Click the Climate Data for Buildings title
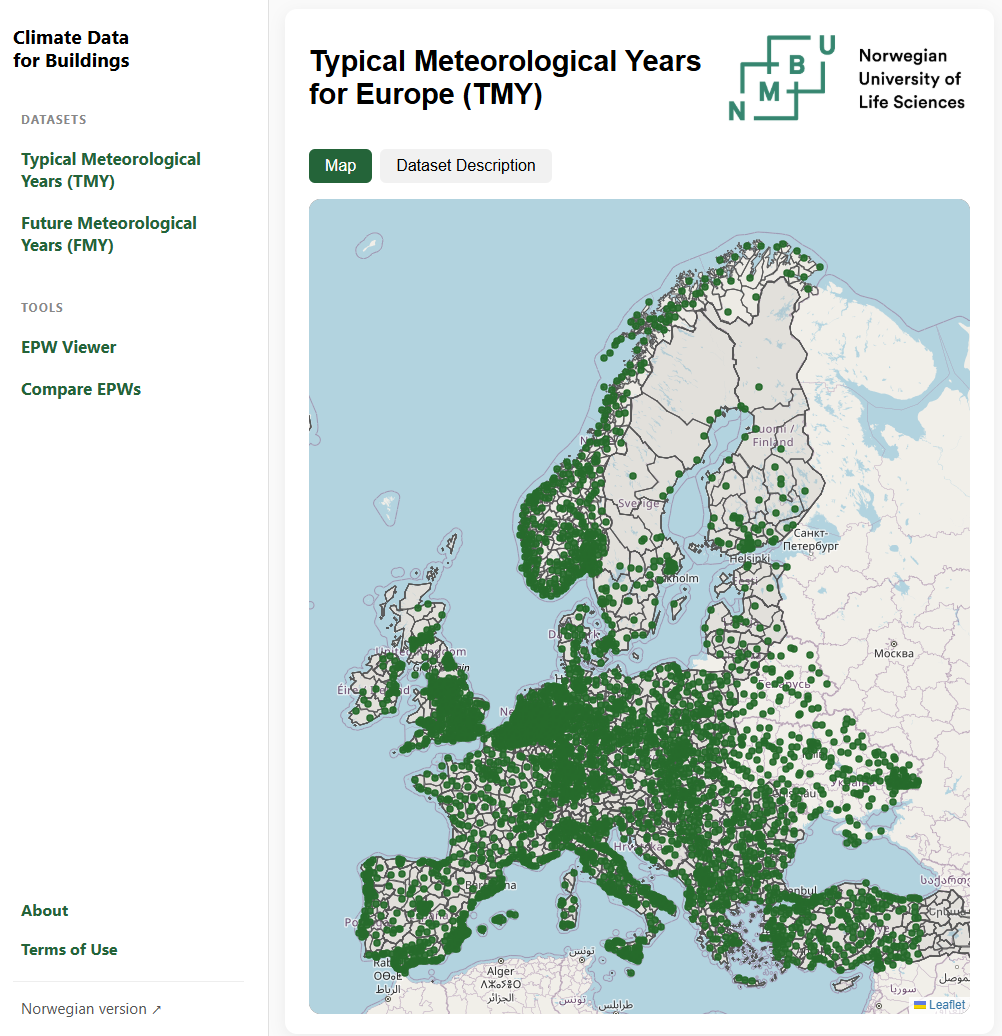 71,49
